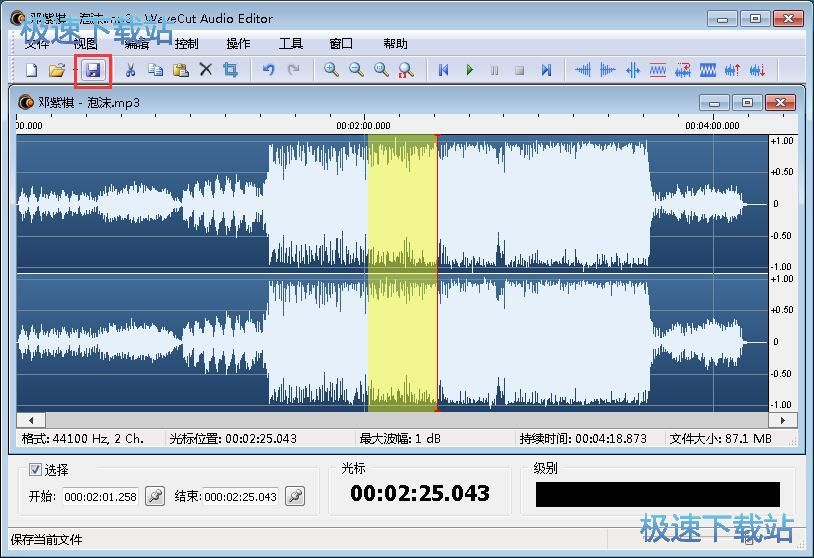Copy the selected audio
The width and height of the screenshot is (814, 558).
pyautogui.click(x=155, y=70)
